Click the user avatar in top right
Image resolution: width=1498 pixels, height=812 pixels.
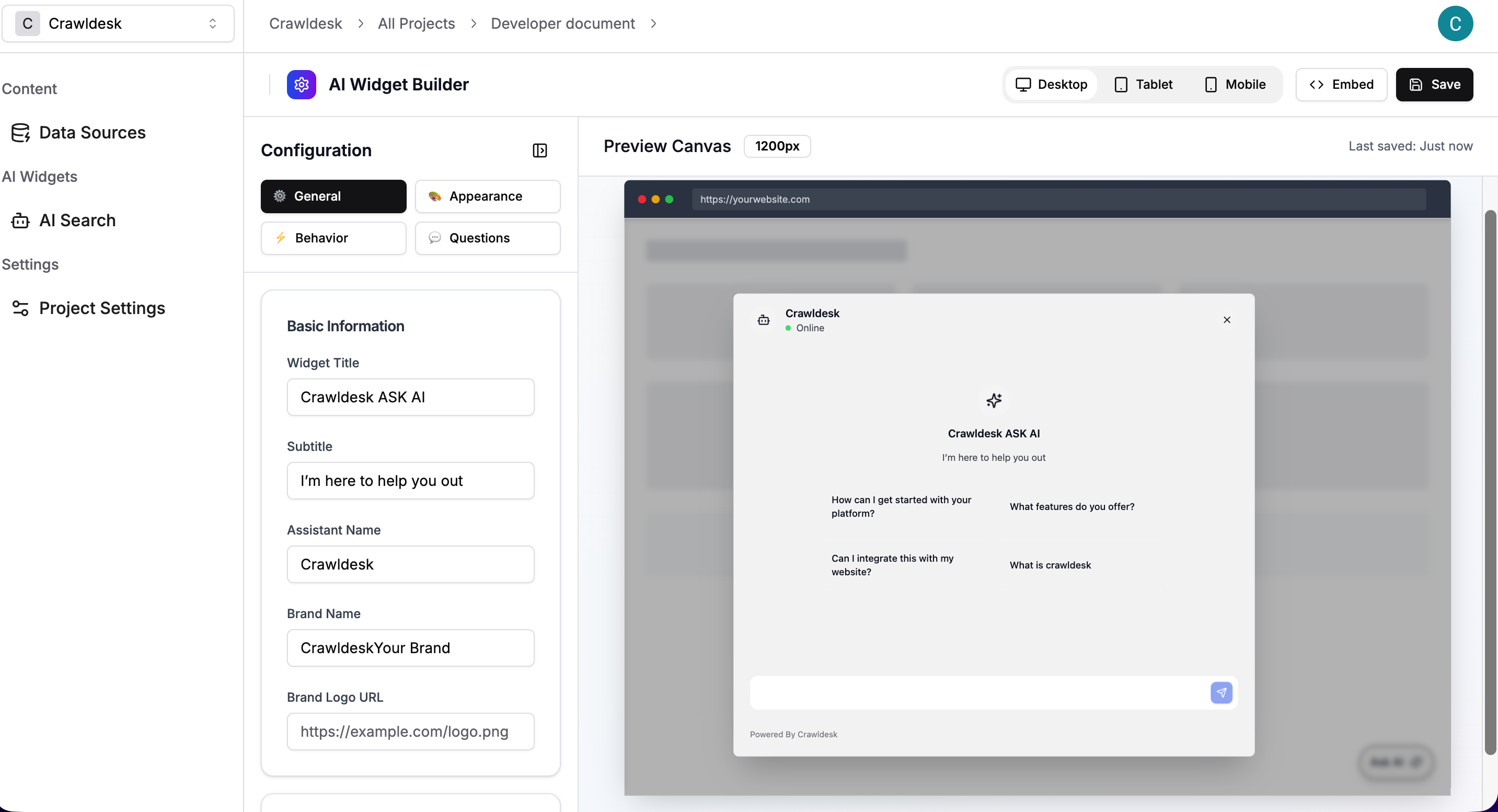click(x=1455, y=24)
